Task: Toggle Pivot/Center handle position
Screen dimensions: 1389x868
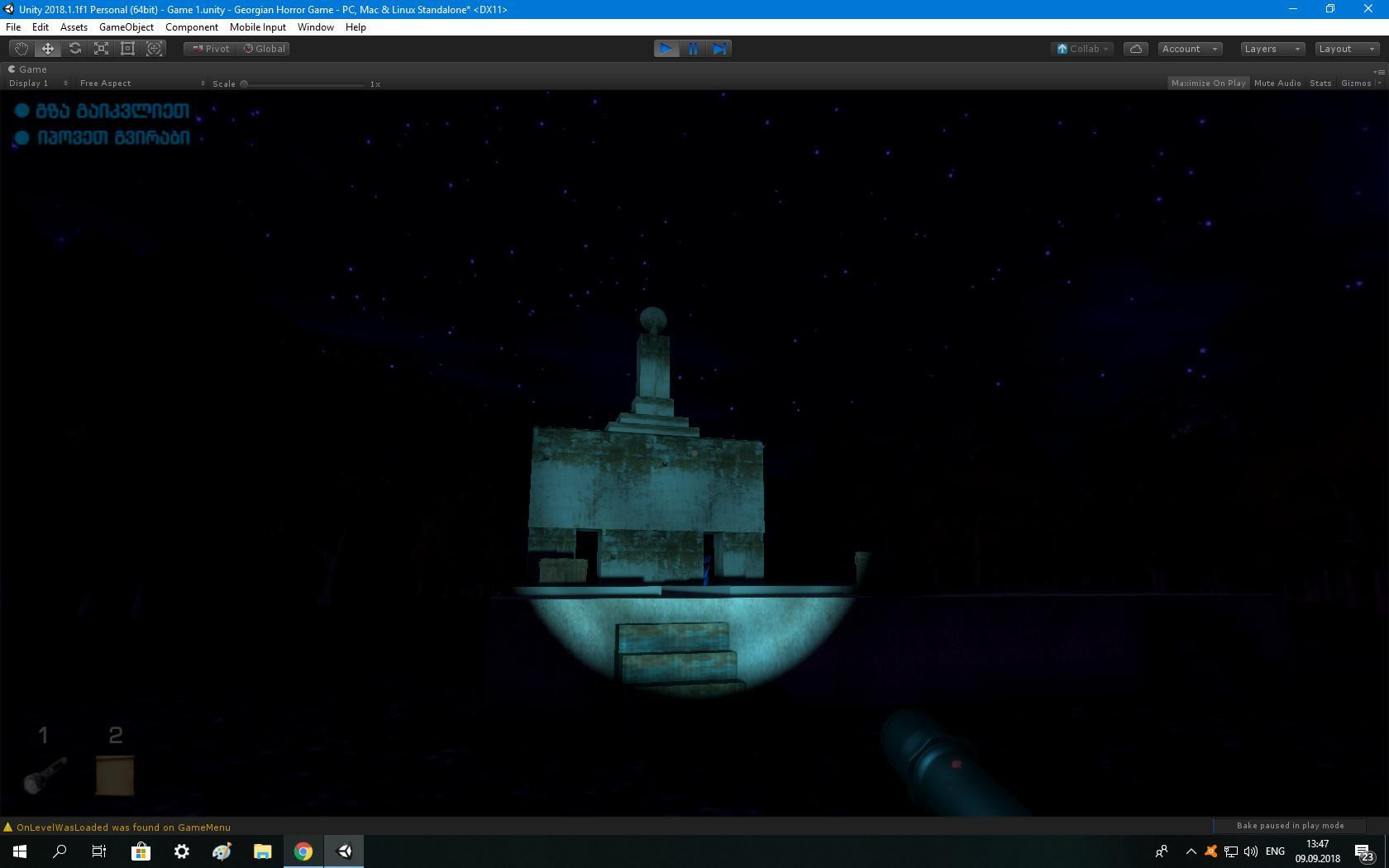Action: pyautogui.click(x=211, y=49)
